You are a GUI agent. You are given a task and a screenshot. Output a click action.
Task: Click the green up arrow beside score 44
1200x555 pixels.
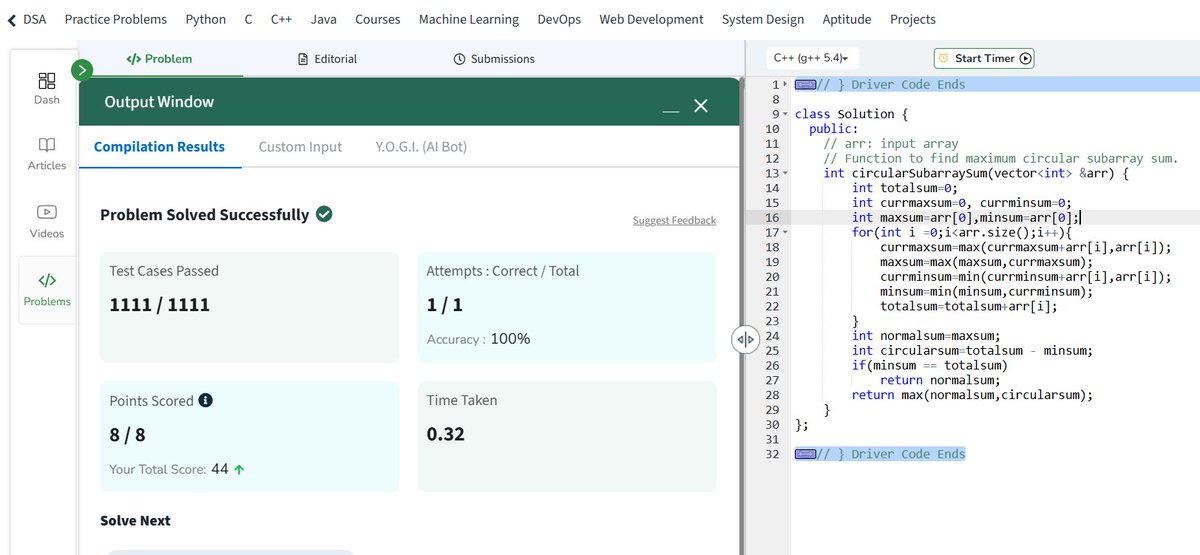point(239,469)
